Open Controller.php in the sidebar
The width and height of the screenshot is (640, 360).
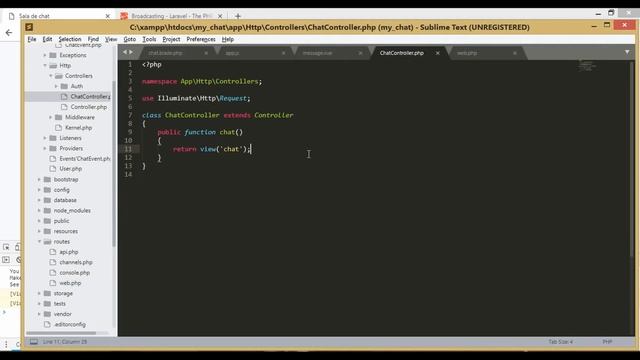tap(89, 107)
